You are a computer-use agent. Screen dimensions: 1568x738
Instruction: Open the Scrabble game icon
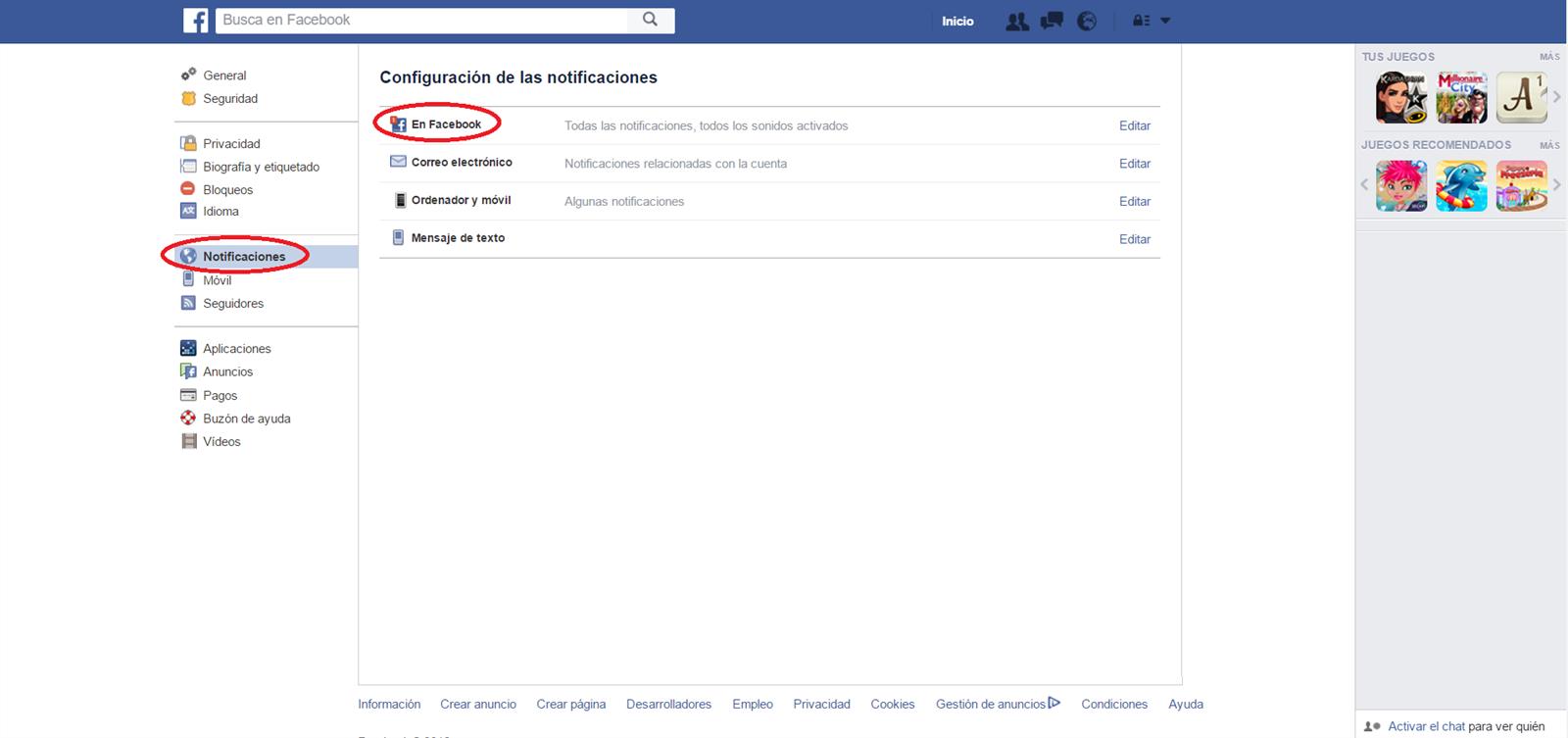pyautogui.click(x=1521, y=97)
